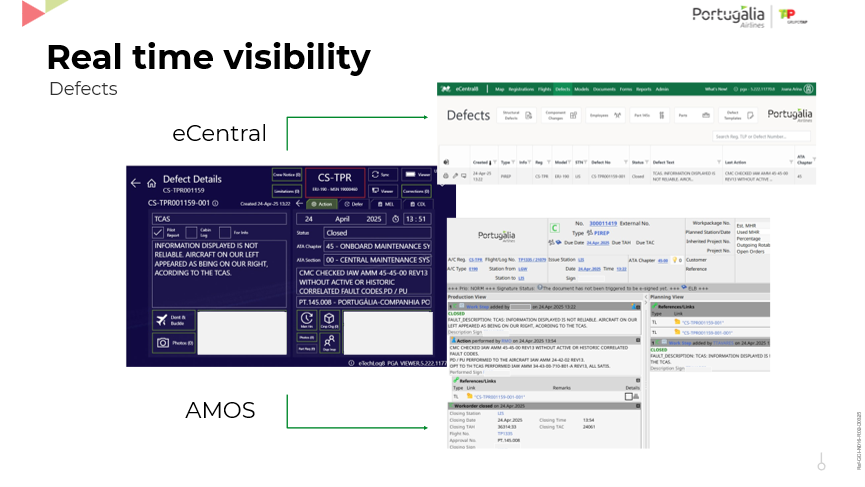This screenshot has height=487, width=865.
Task: Switch to the CDL tab
Action: pos(418,204)
